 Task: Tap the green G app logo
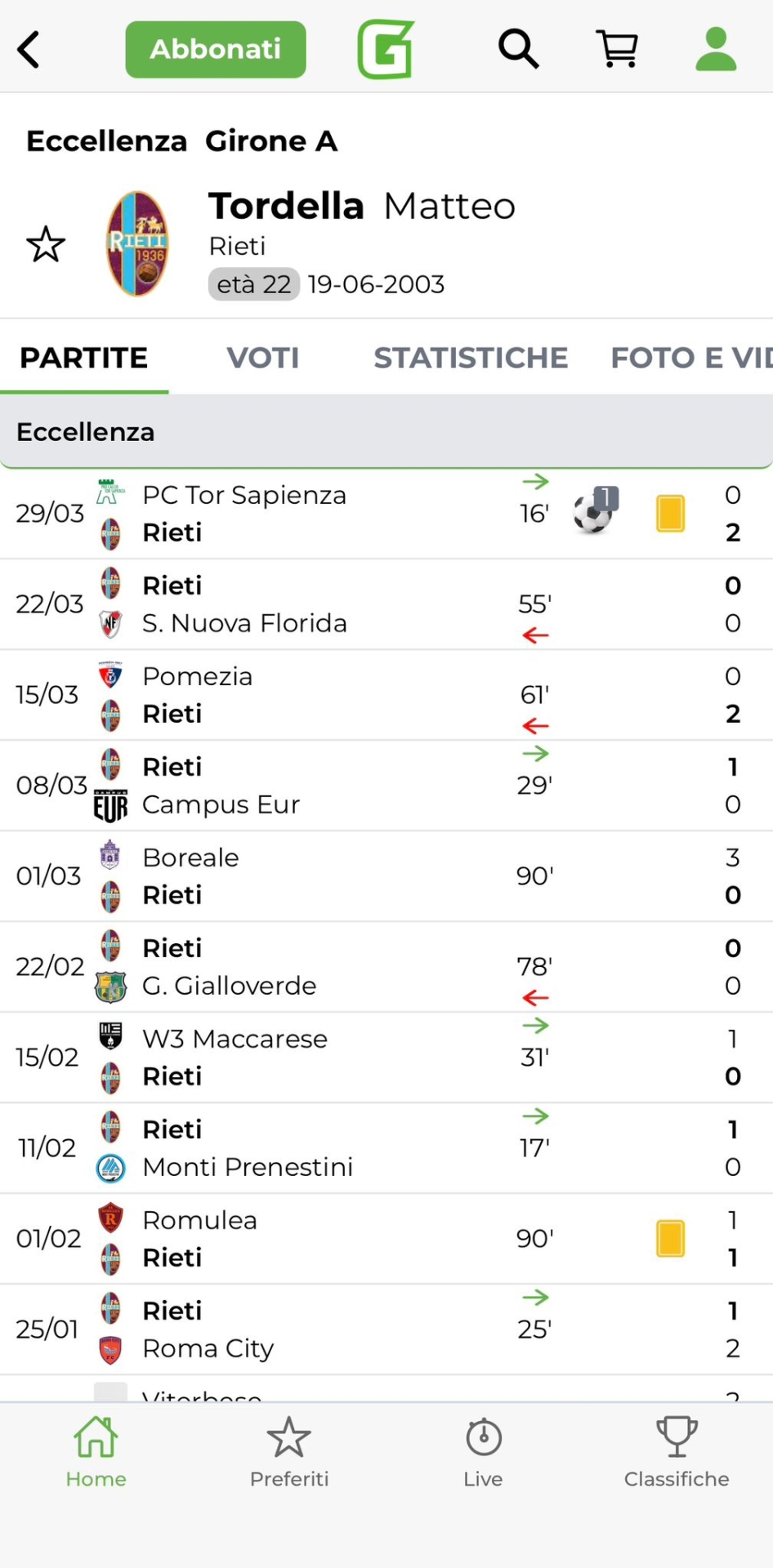pyautogui.click(x=386, y=50)
